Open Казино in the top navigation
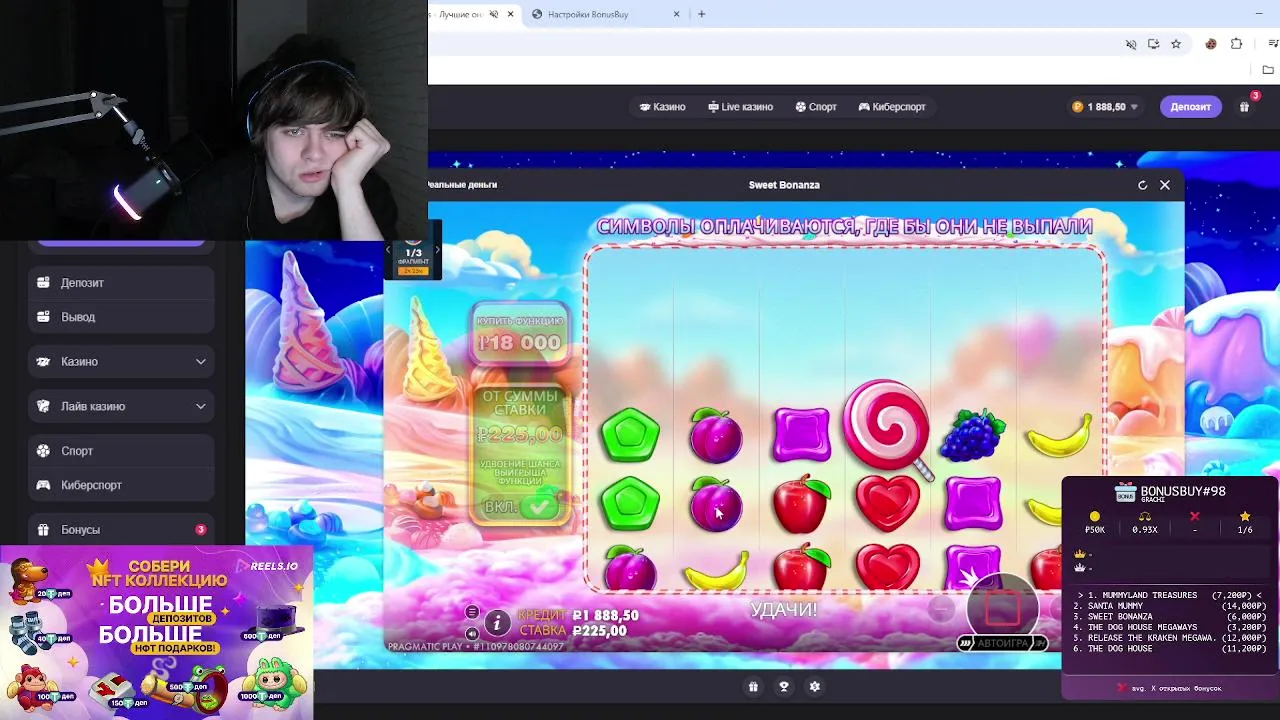This screenshot has height=720, width=1280. click(663, 107)
